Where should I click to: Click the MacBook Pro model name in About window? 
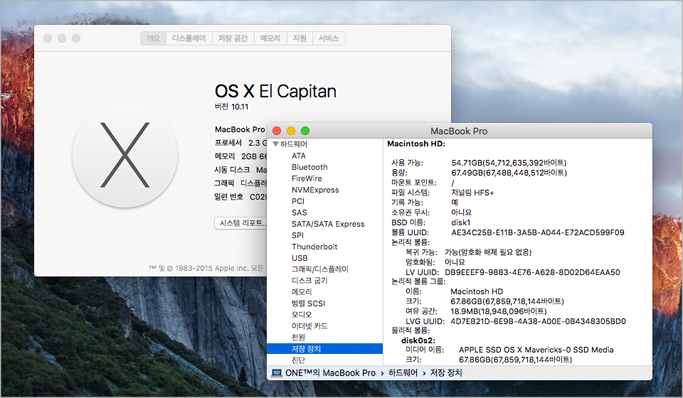pos(240,130)
